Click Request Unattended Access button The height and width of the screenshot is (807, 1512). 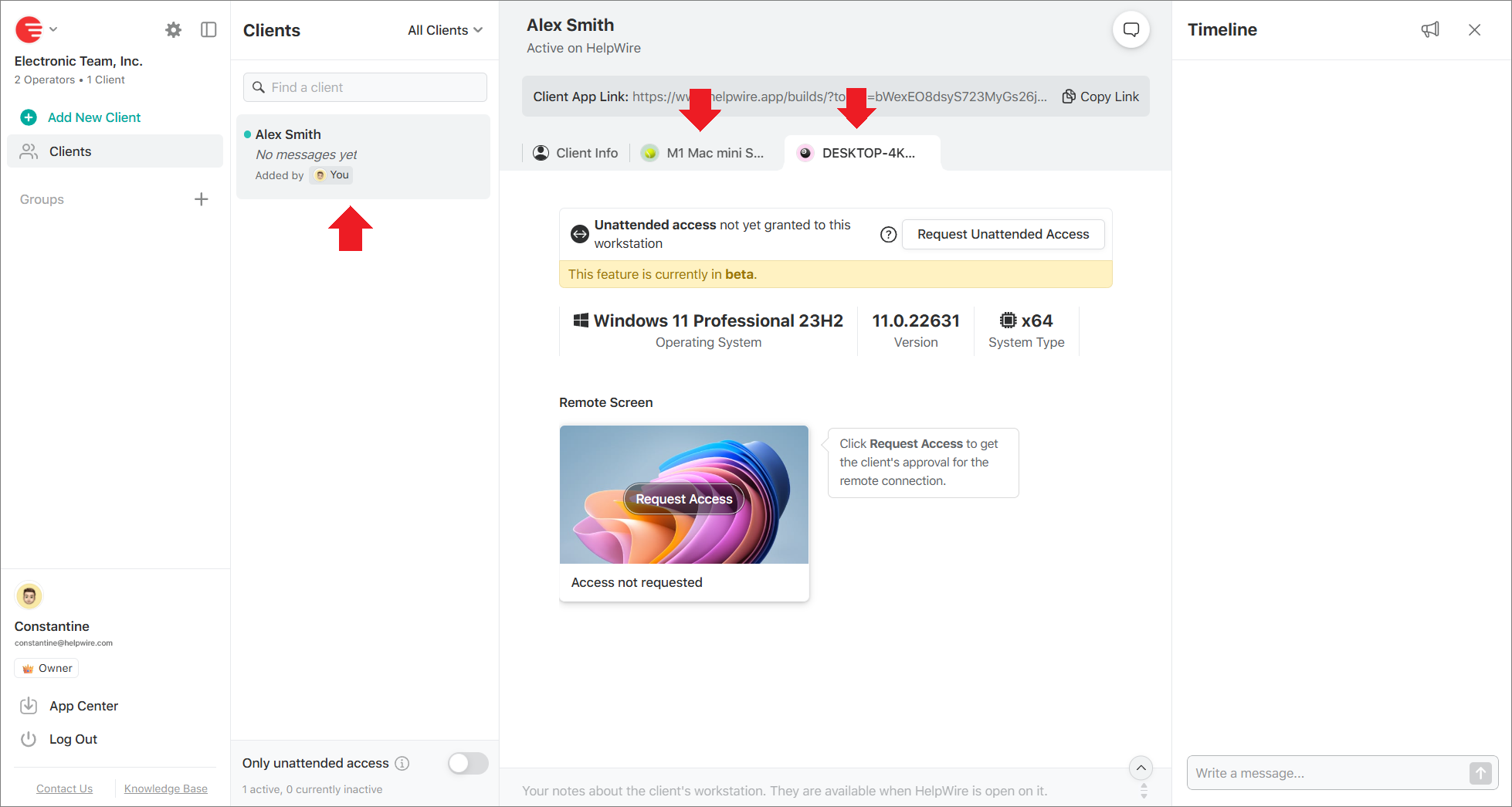tap(1002, 234)
